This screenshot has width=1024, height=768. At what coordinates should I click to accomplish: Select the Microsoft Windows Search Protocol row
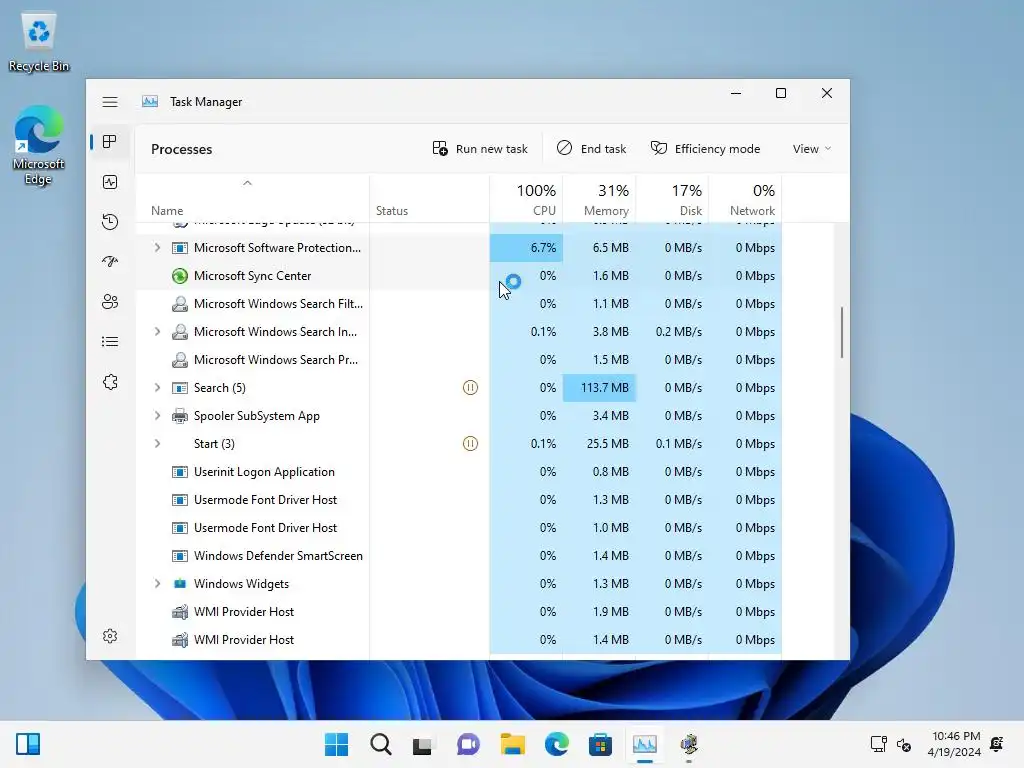pyautogui.click(x=458, y=360)
